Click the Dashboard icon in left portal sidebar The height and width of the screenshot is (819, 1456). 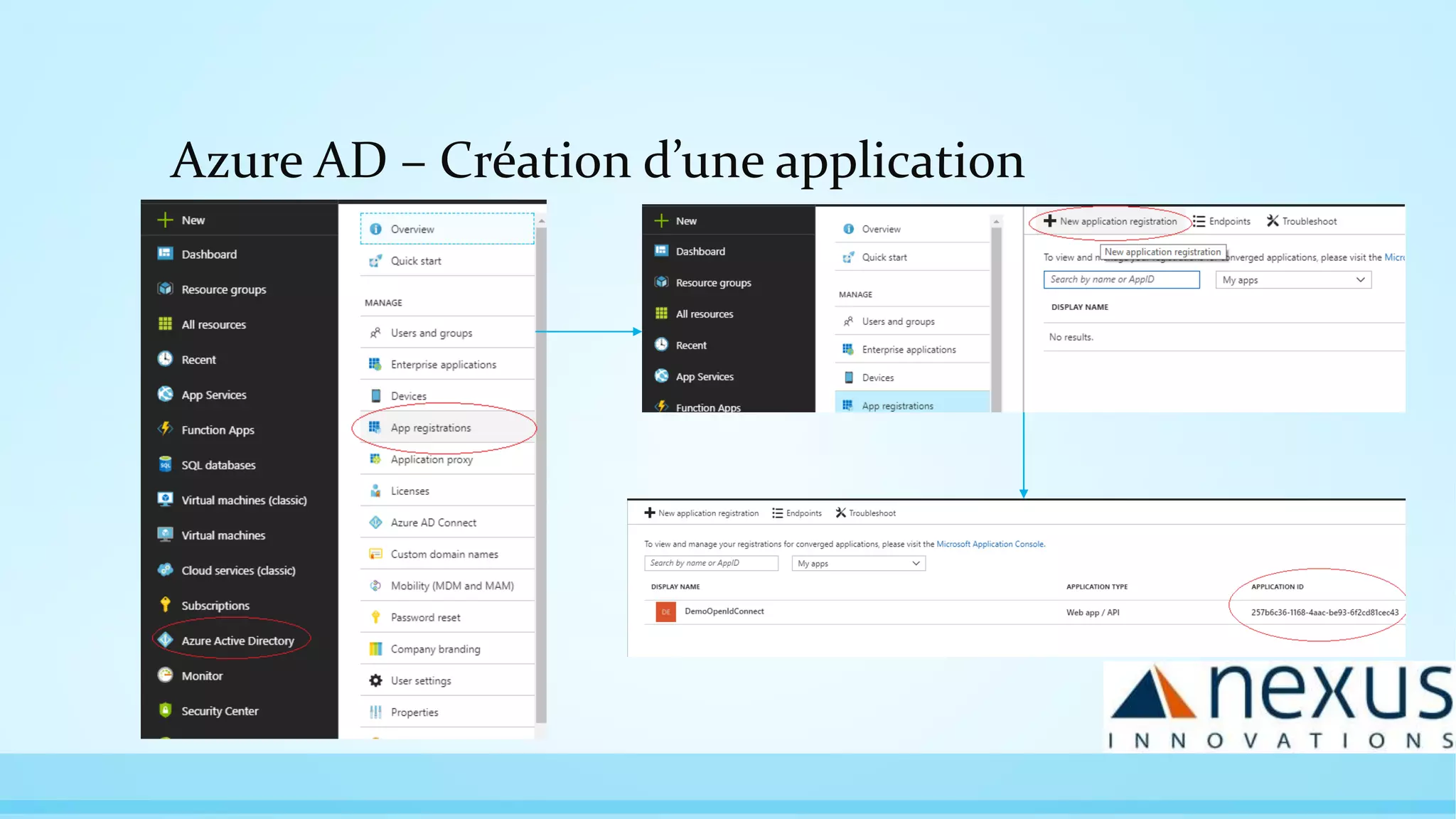click(x=165, y=254)
